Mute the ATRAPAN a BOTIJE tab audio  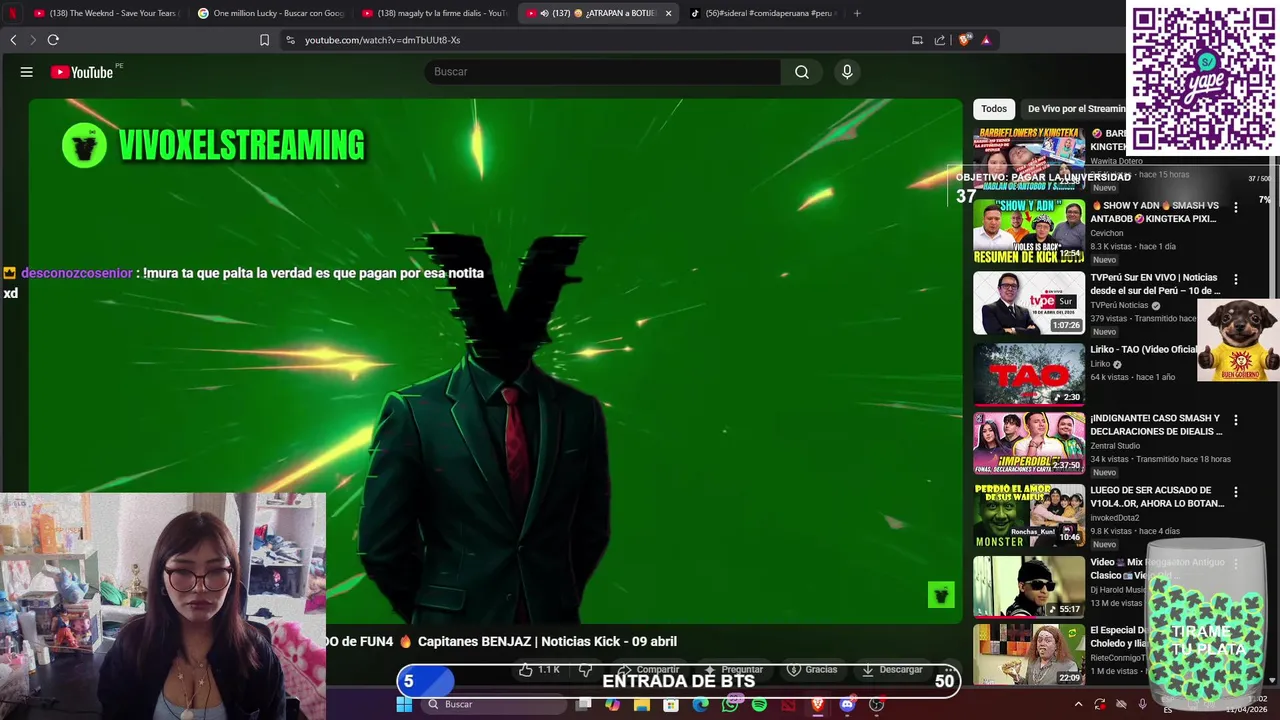pyautogui.click(x=544, y=13)
